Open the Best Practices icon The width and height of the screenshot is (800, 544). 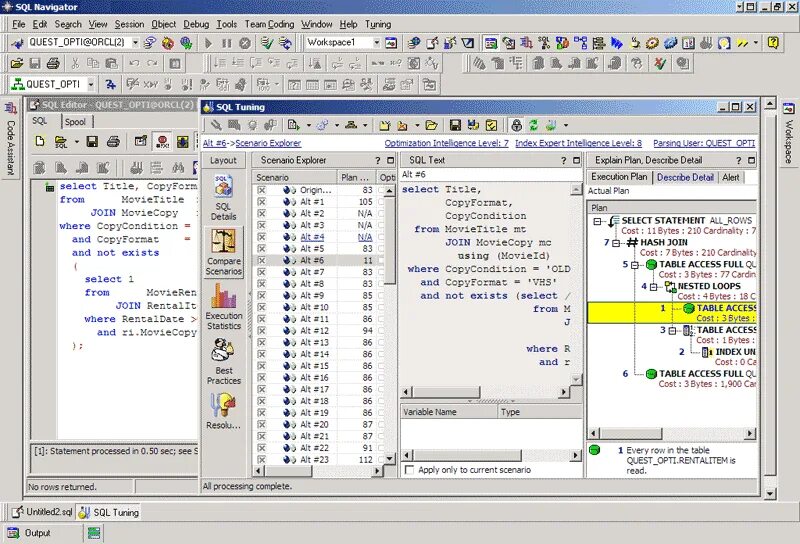point(223,351)
